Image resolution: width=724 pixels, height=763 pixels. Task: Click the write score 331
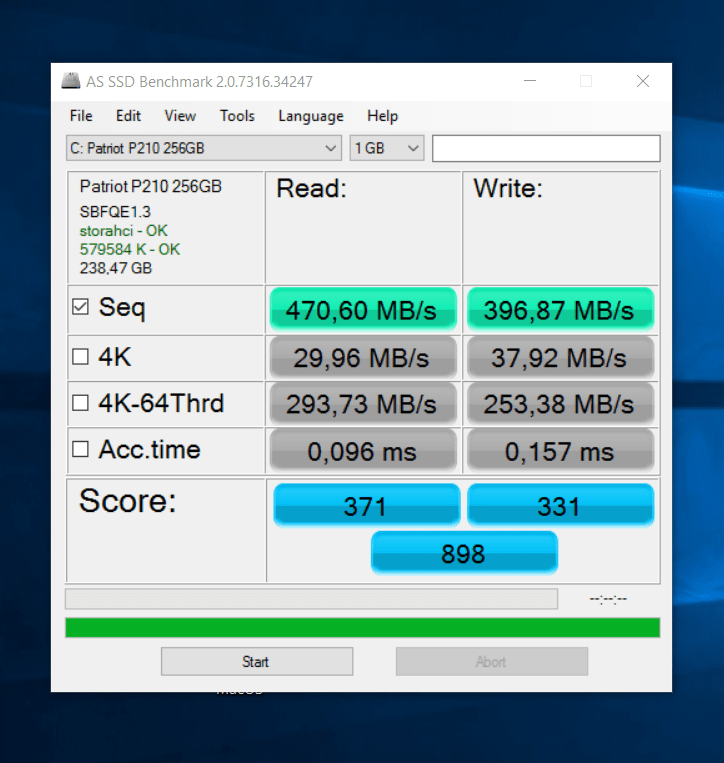pos(560,505)
